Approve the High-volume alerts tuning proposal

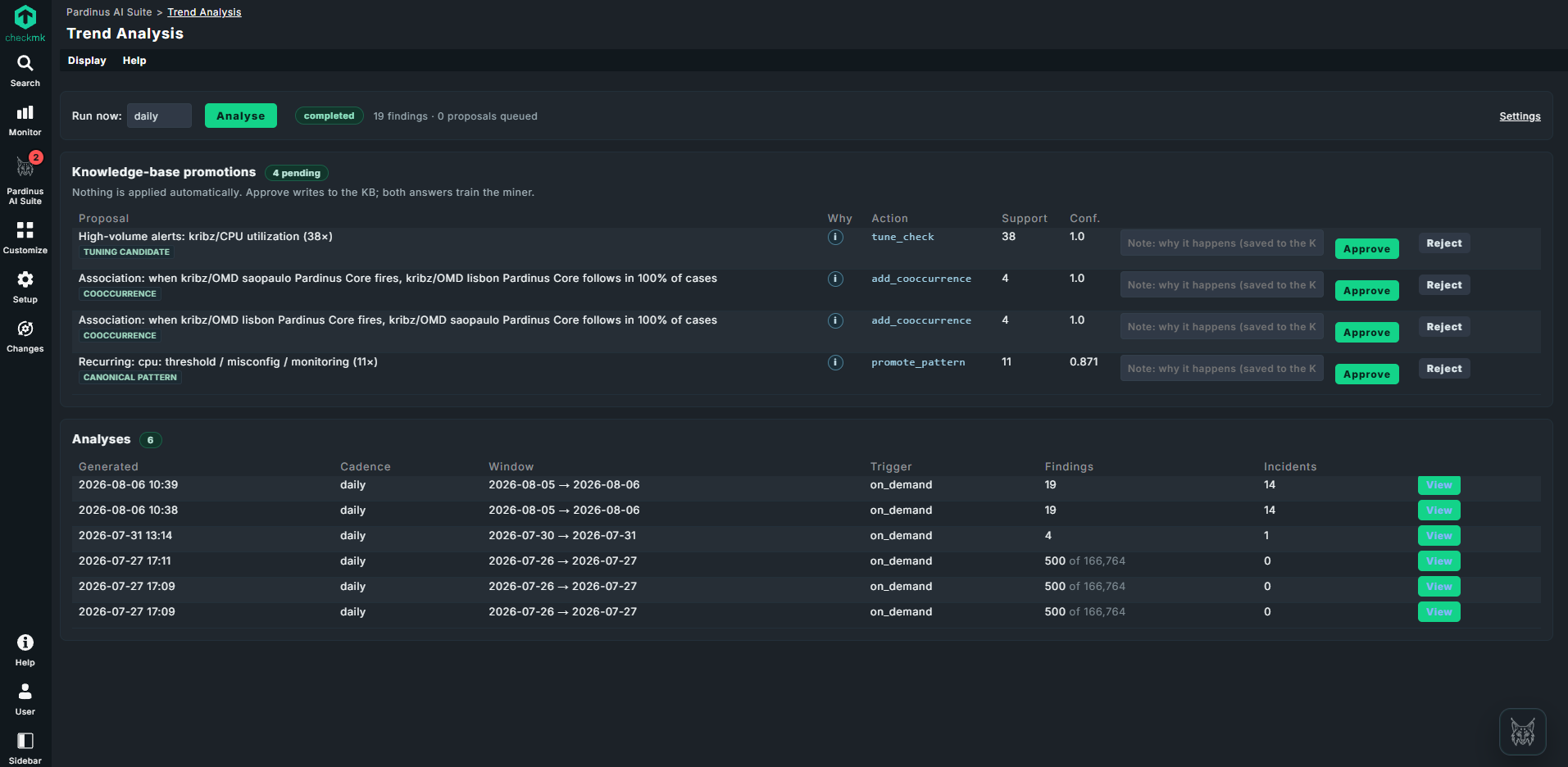click(1366, 248)
